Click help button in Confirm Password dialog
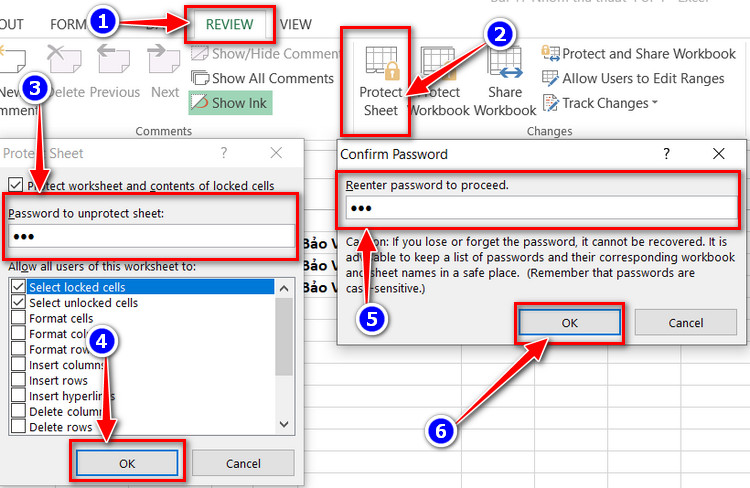Screen dimensions: 750x488 (x=666, y=154)
